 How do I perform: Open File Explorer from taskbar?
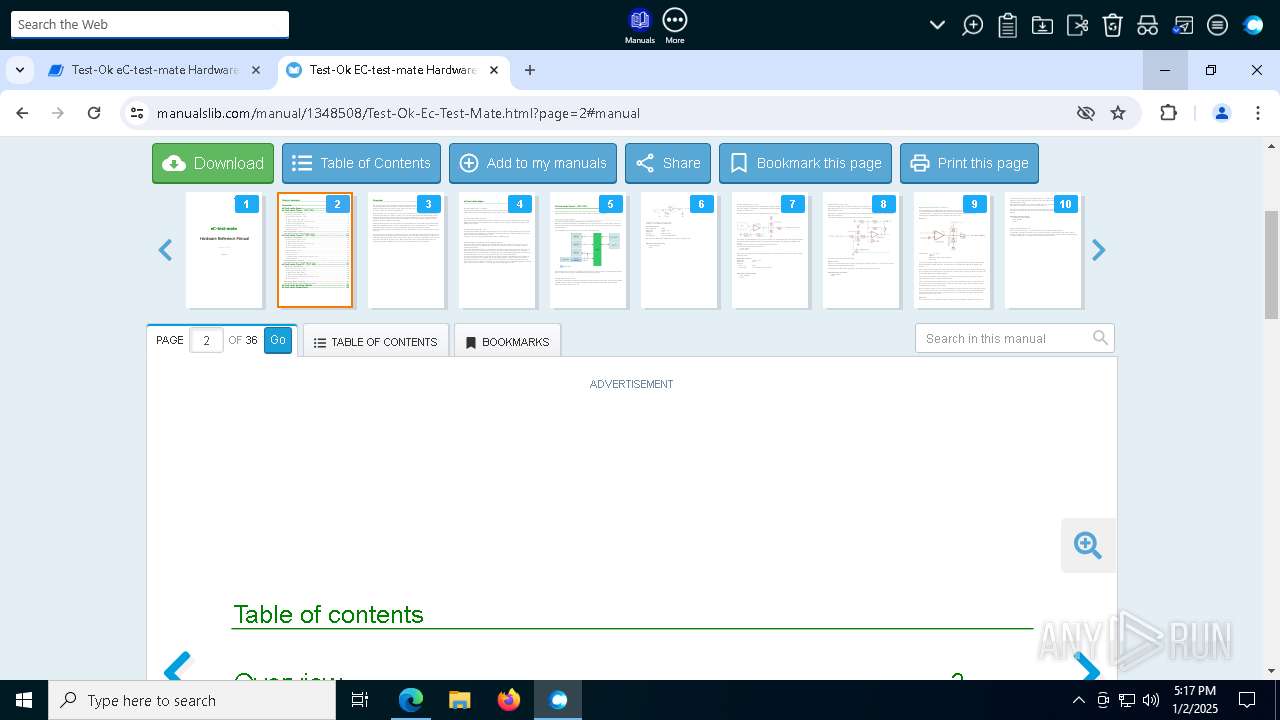(459, 700)
